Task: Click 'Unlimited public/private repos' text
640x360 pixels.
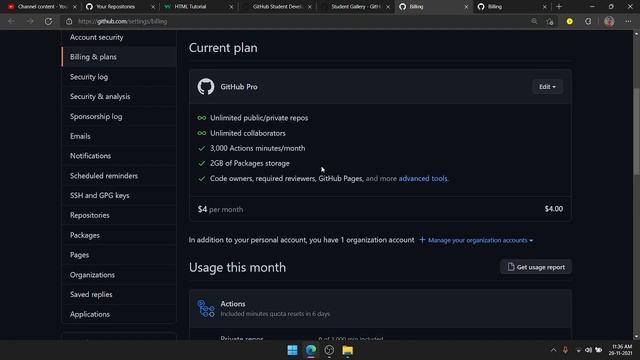Action: (x=259, y=118)
